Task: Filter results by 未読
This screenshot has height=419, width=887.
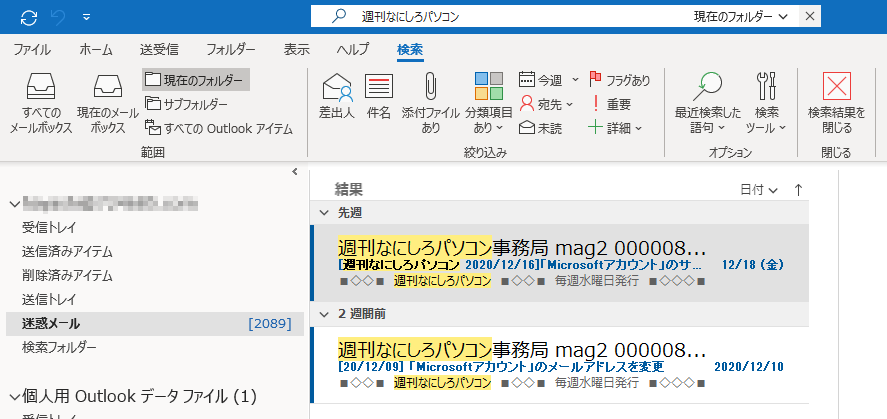Action: coord(541,129)
